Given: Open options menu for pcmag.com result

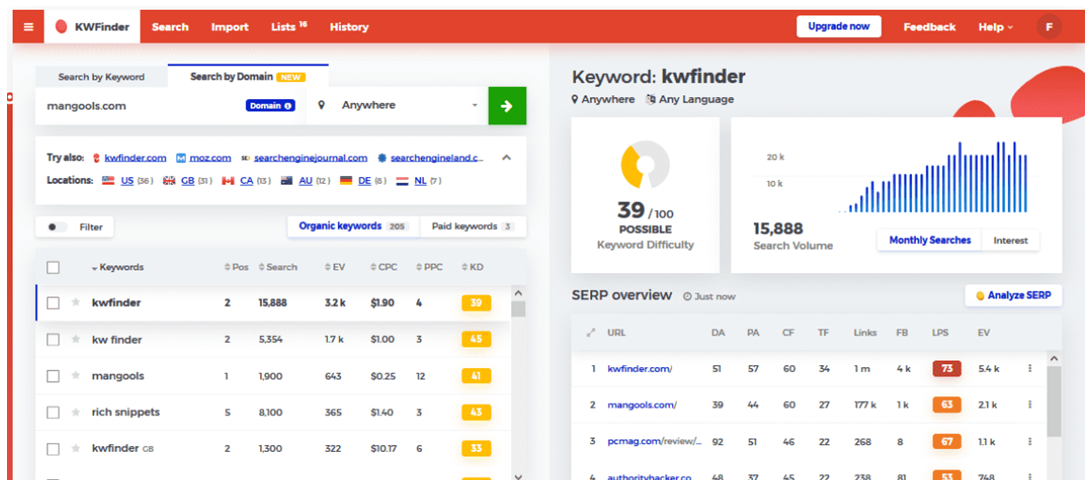Looking at the screenshot, I should click(1030, 441).
